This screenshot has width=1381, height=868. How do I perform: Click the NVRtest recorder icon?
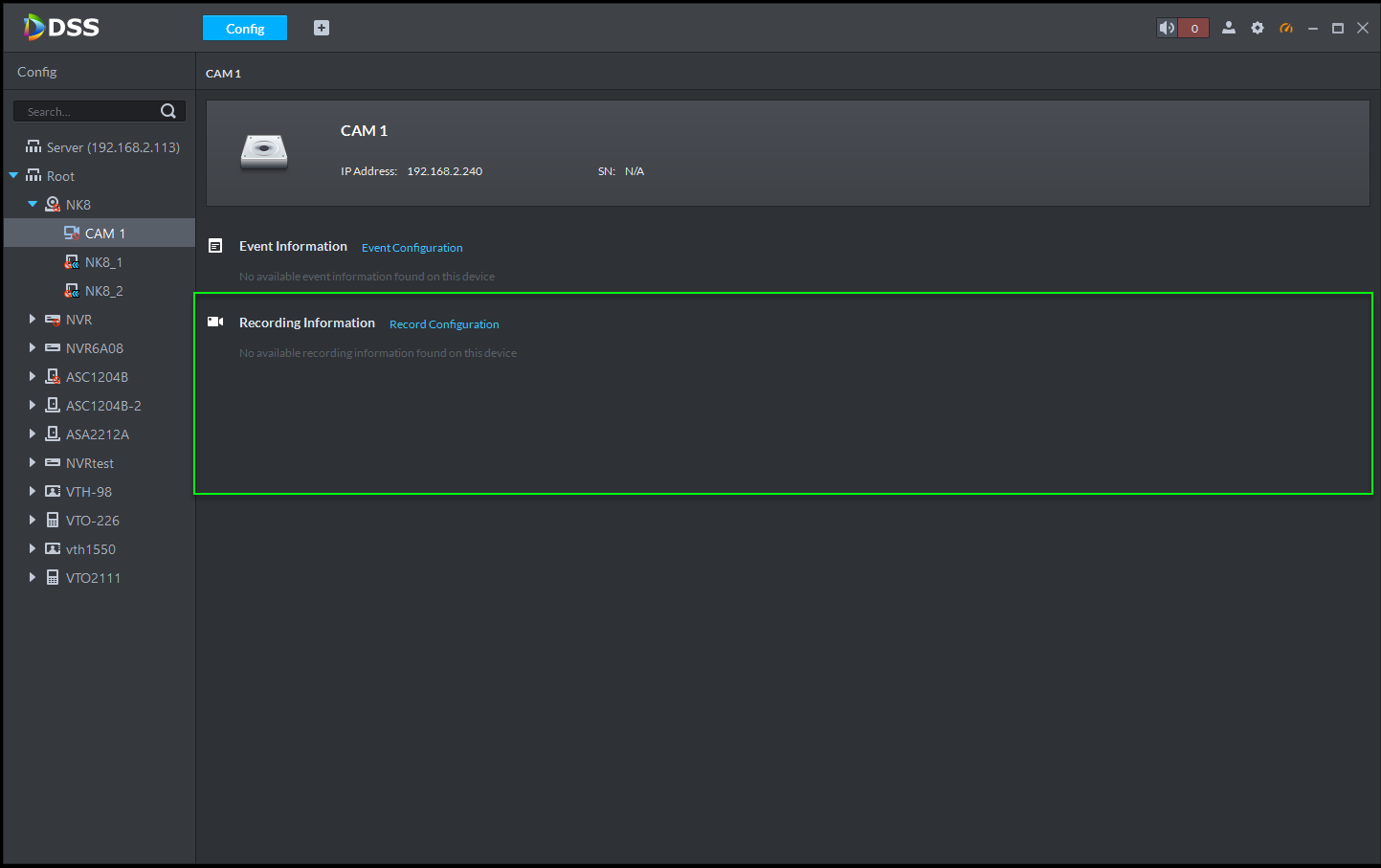click(x=53, y=462)
